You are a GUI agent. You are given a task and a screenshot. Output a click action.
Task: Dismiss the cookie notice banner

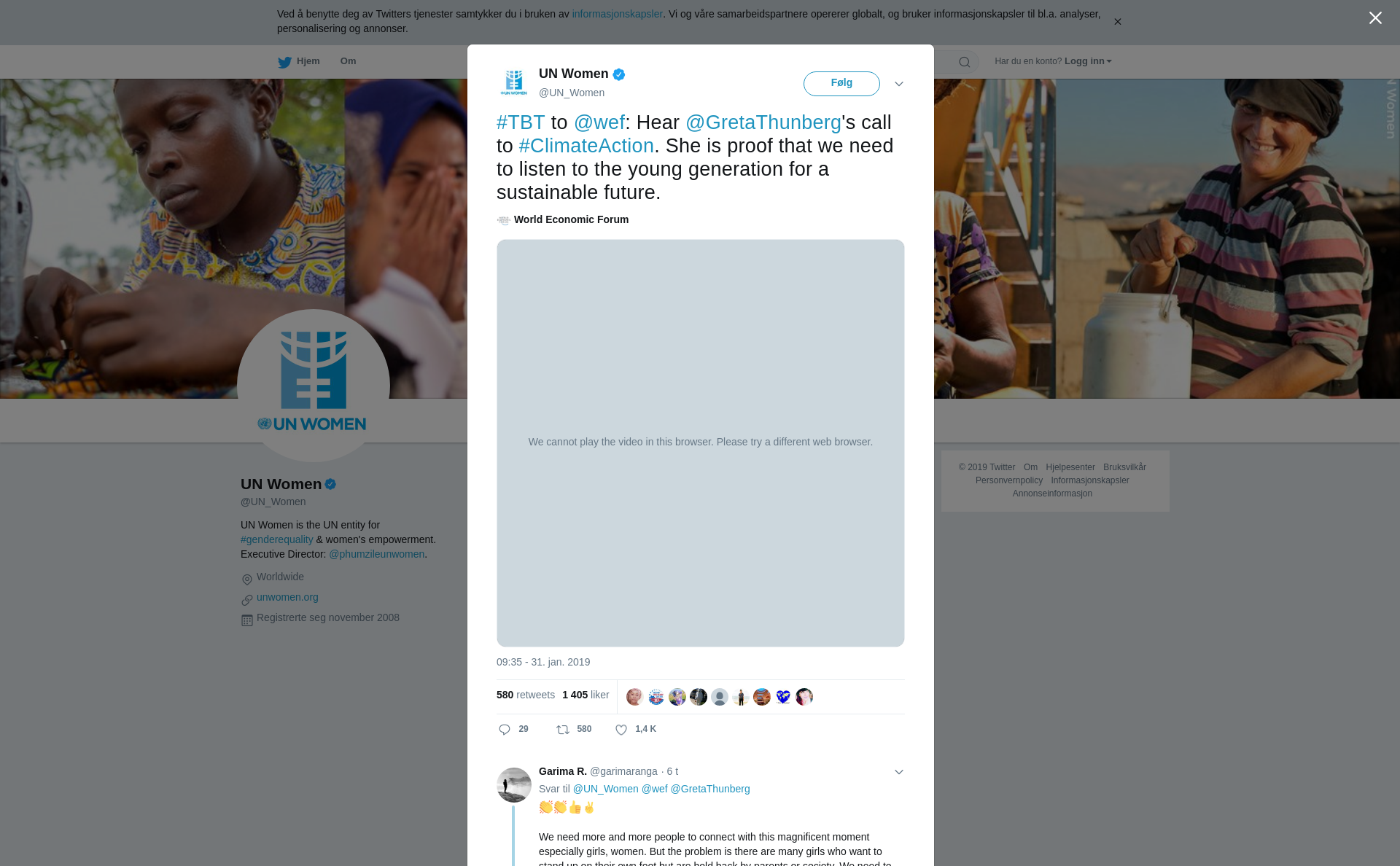1117,22
